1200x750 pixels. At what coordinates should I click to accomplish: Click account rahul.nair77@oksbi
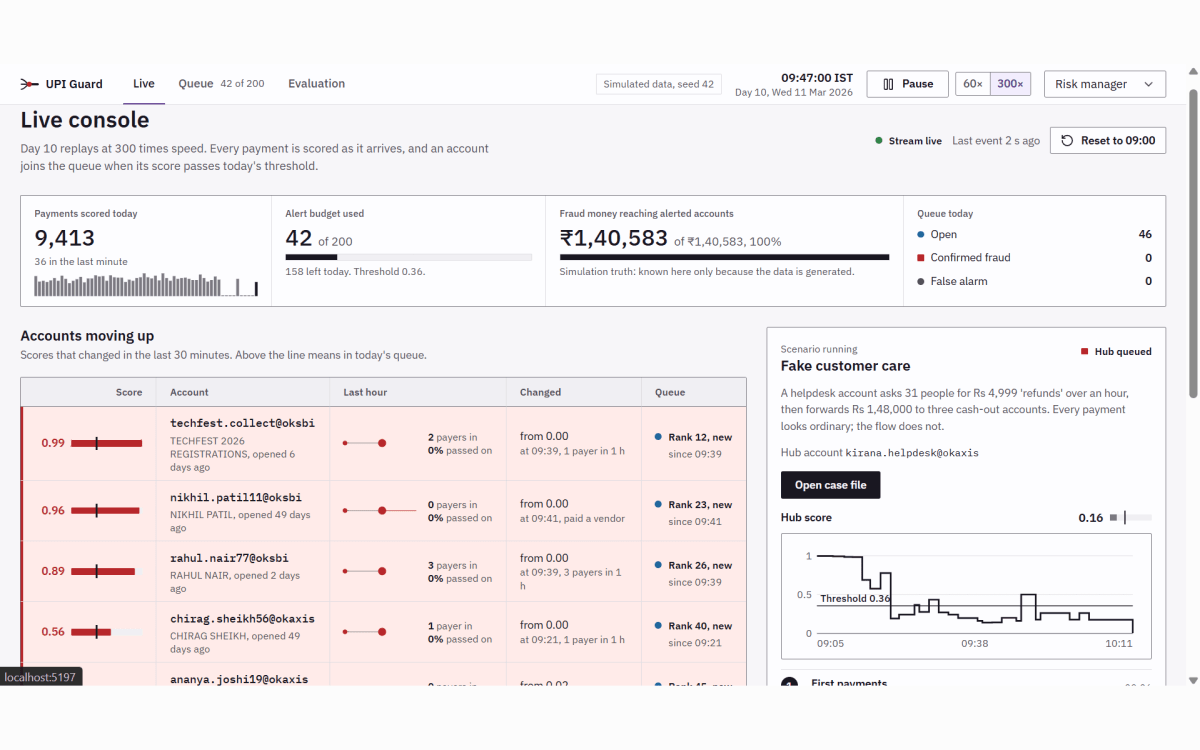[x=229, y=558]
